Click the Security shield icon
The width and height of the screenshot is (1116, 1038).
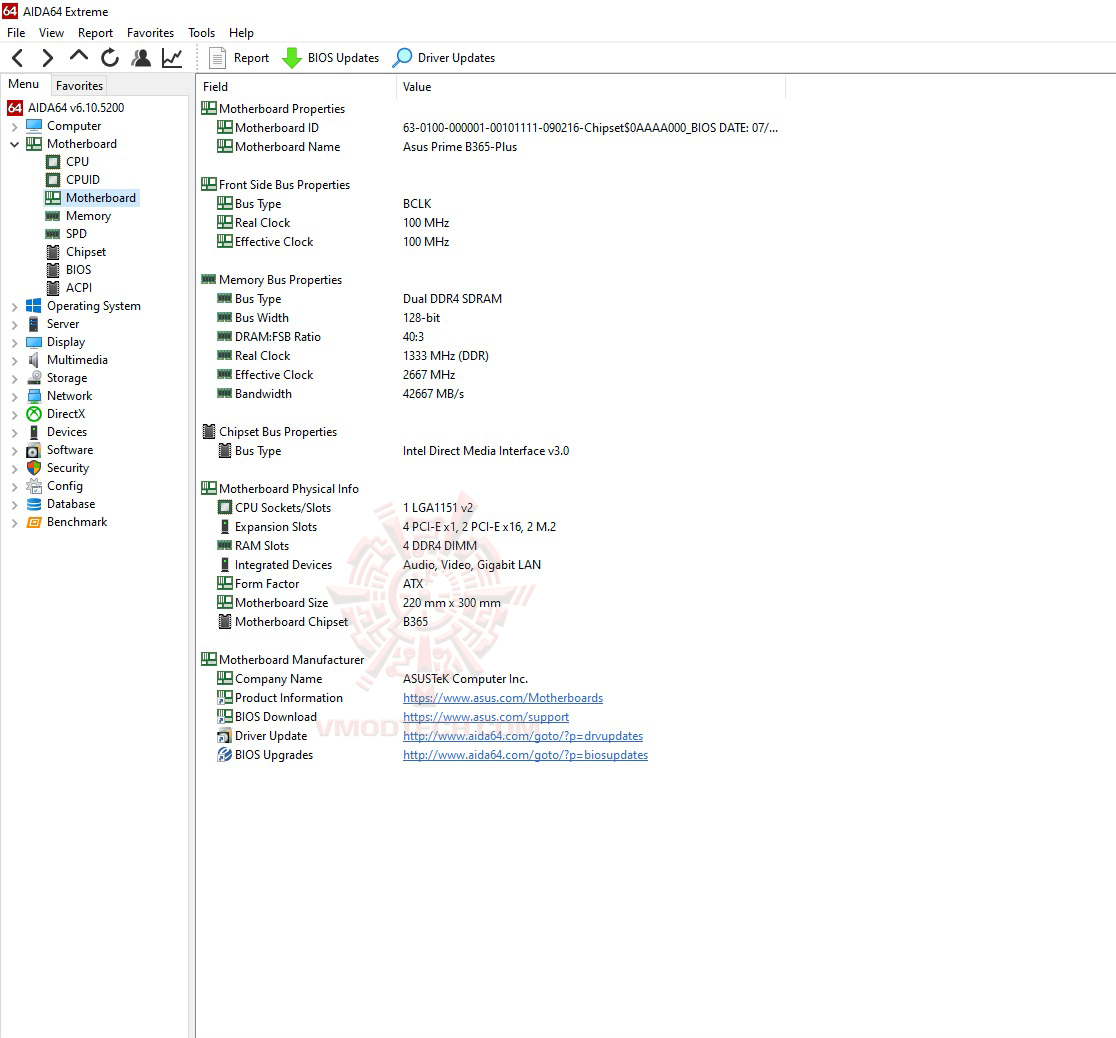tap(33, 468)
